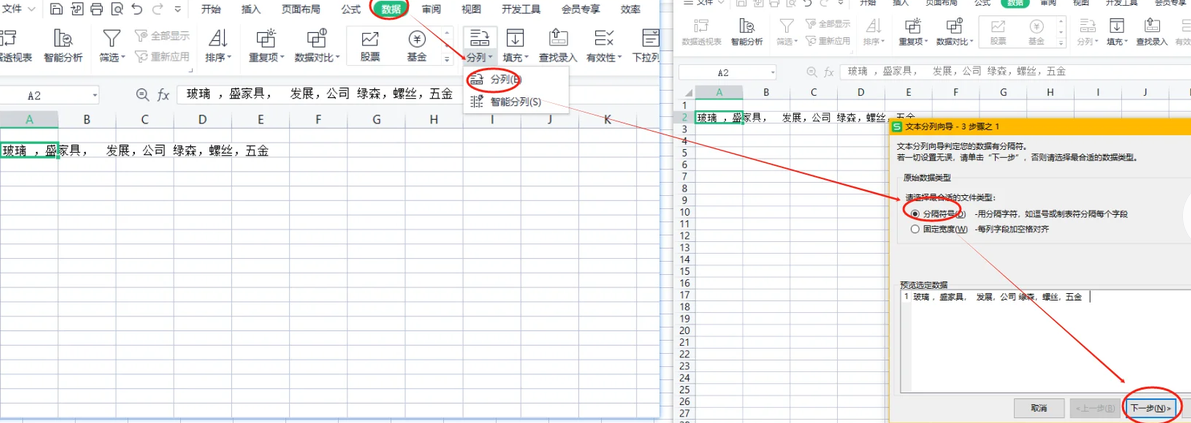This screenshot has width=1191, height=423.
Task: Open 基金 fund data type in left window
Action: [x=416, y=46]
